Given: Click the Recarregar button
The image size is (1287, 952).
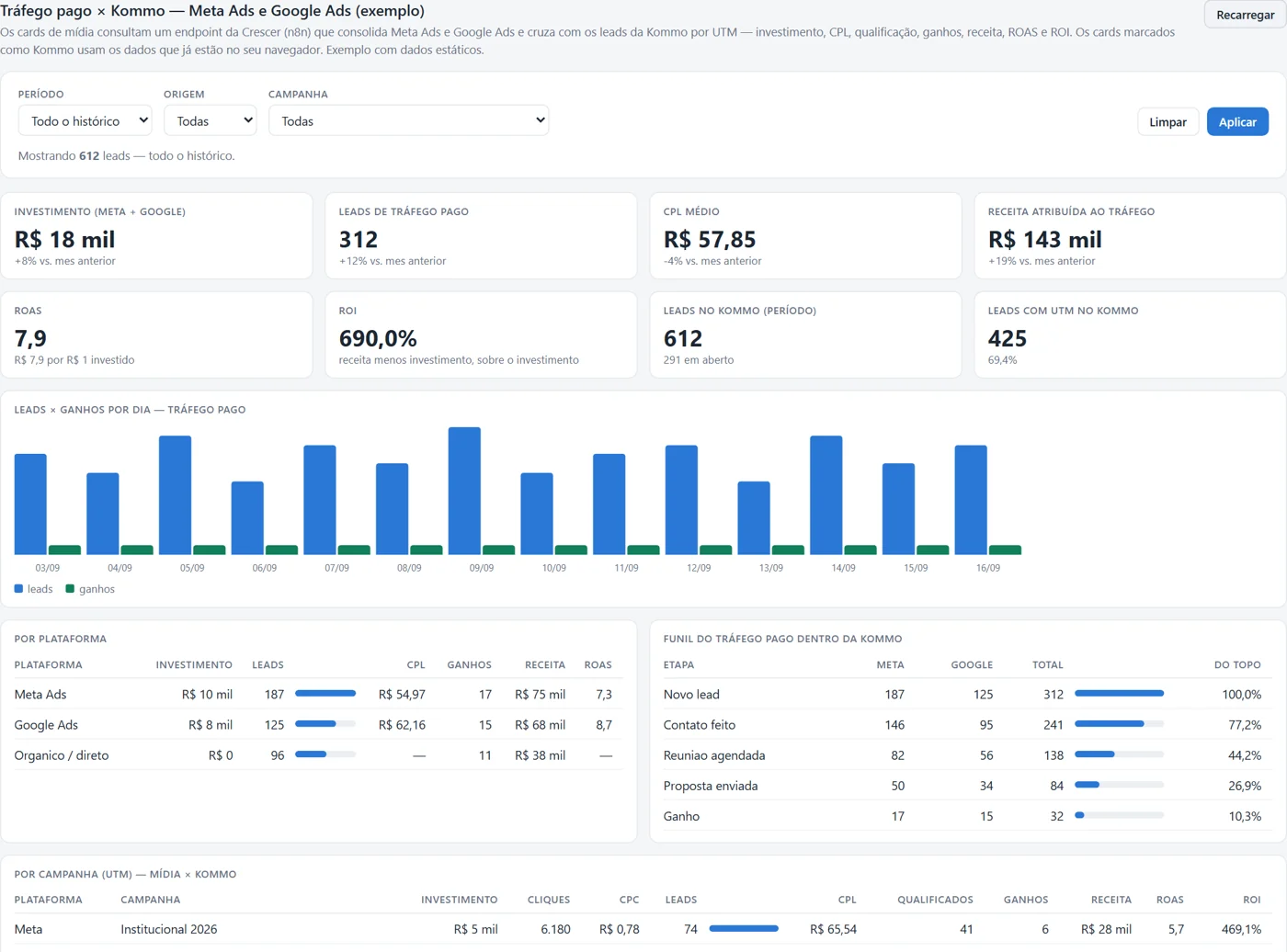Looking at the screenshot, I should (1245, 15).
